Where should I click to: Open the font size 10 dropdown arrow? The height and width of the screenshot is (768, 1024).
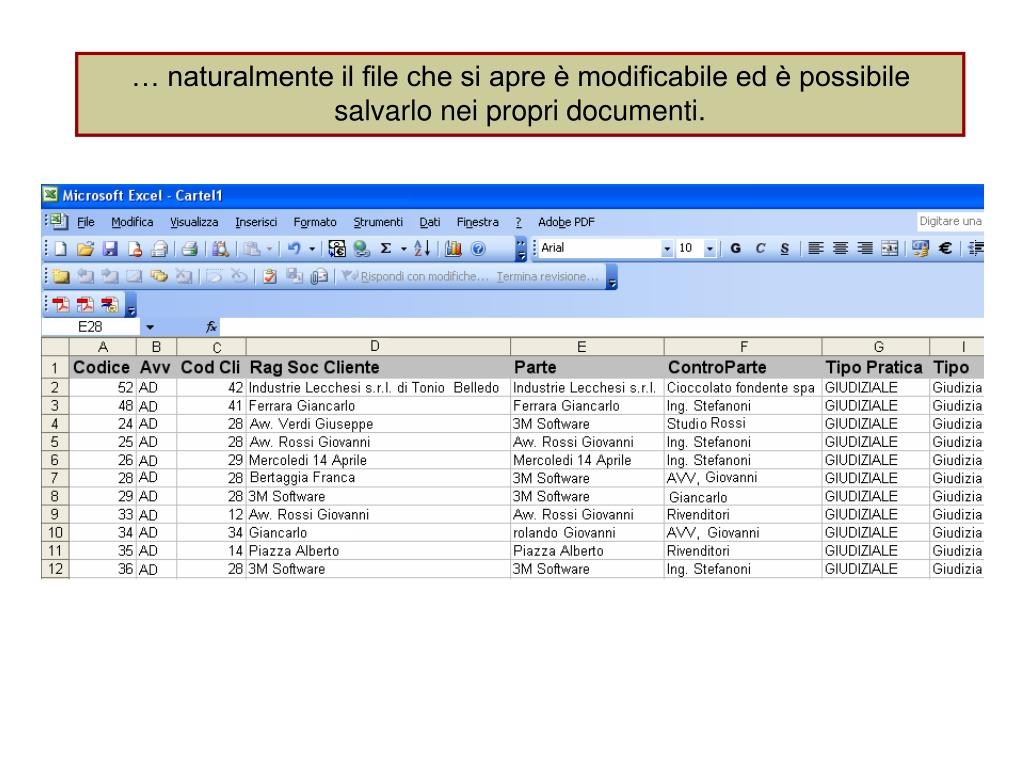tap(710, 249)
